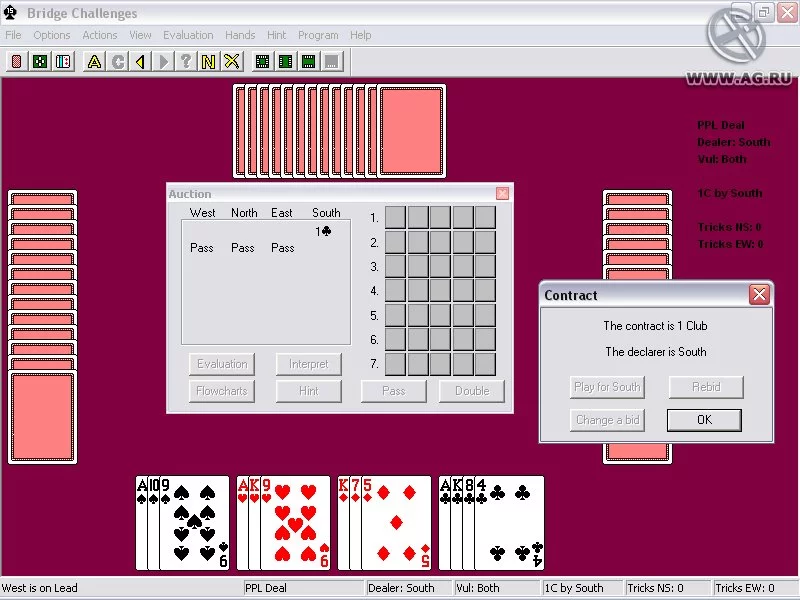
Task: Select the 8 of clubs card
Action: pos(468,523)
